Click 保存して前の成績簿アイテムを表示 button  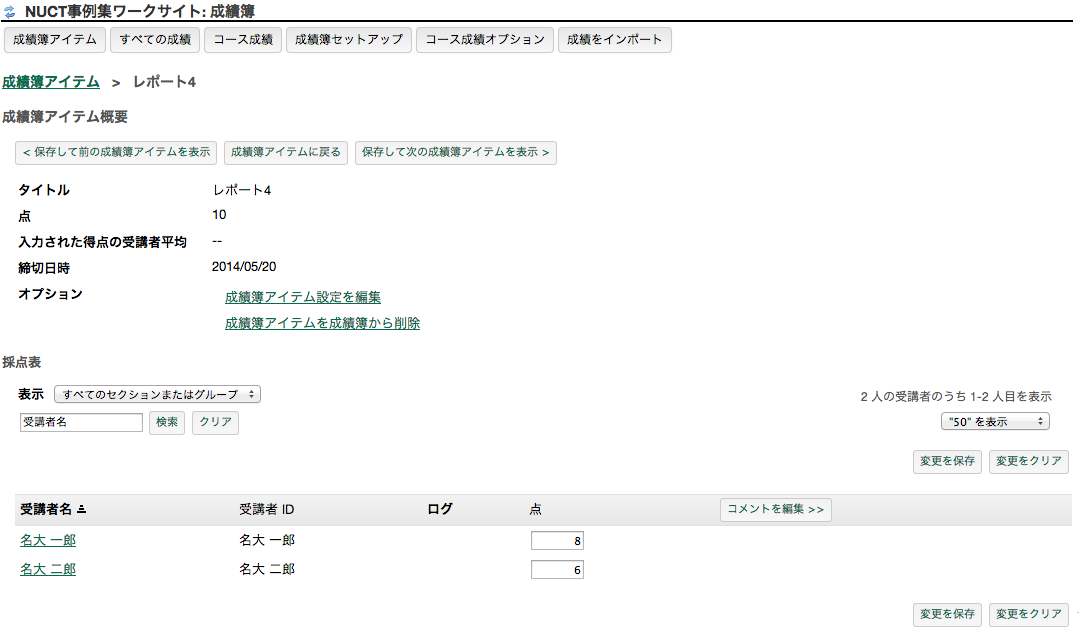115,153
